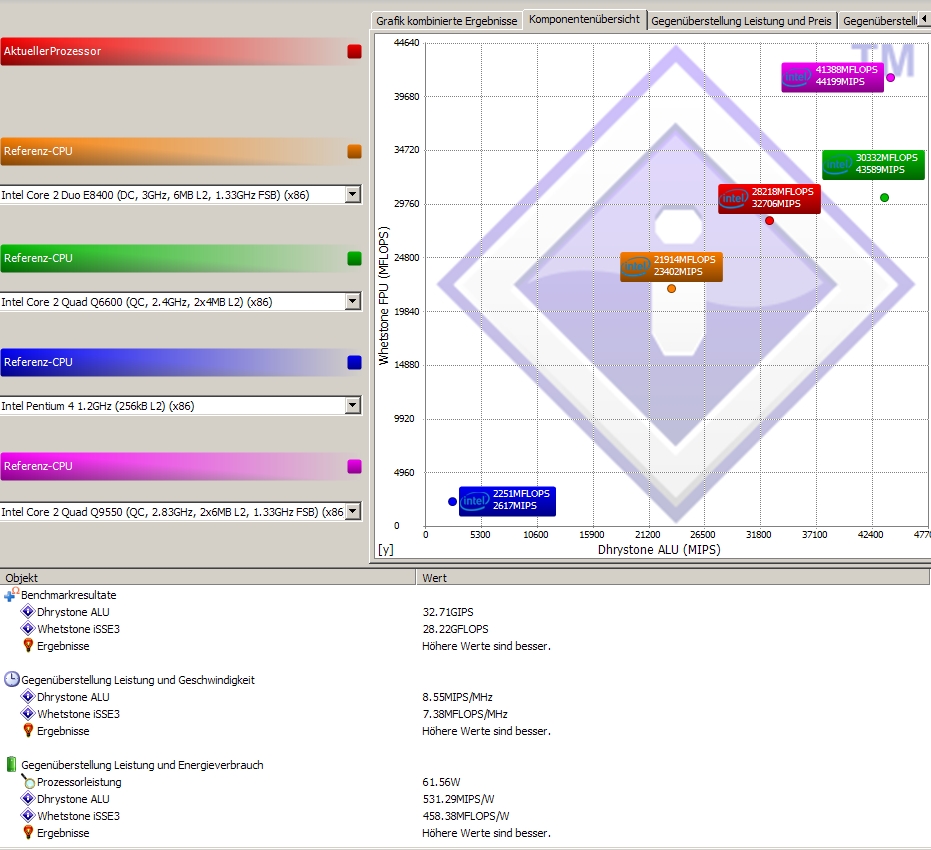
Task: Open the Core 2 Quad Q9550 dropdown arrow
Action: coord(353,511)
